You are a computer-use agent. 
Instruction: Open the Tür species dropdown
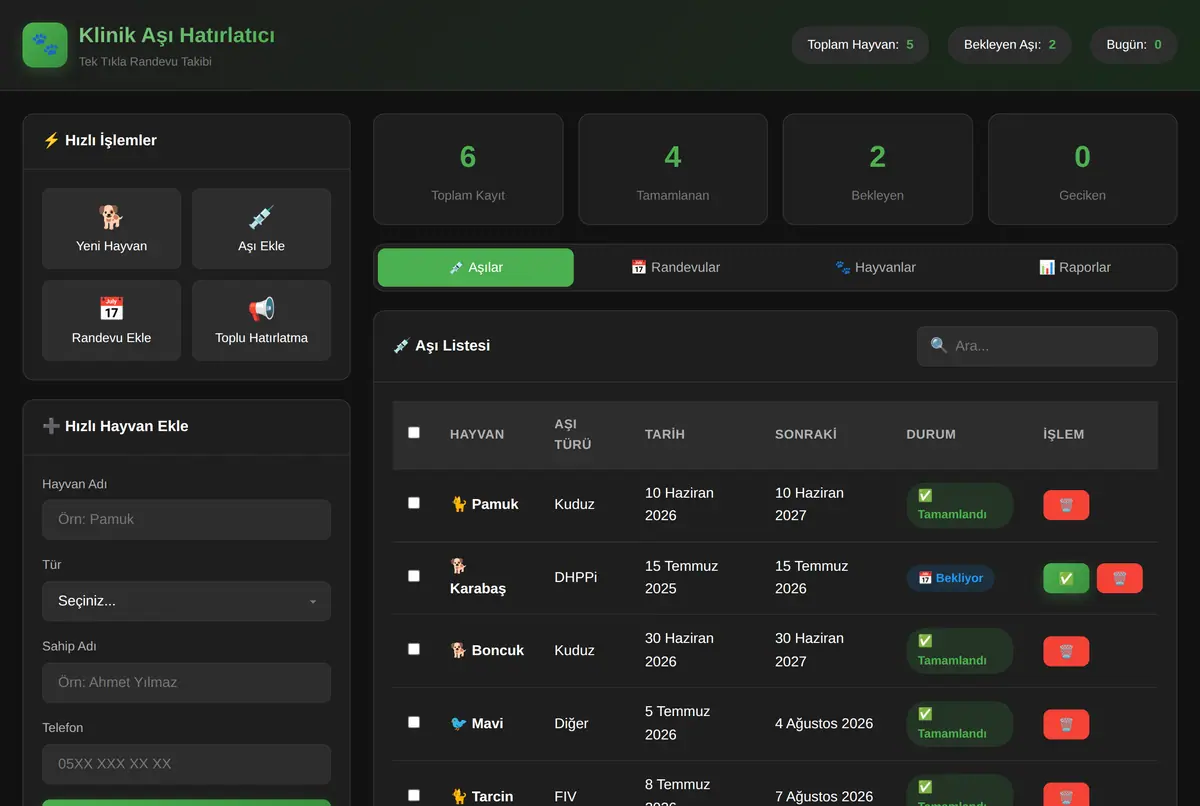click(186, 601)
